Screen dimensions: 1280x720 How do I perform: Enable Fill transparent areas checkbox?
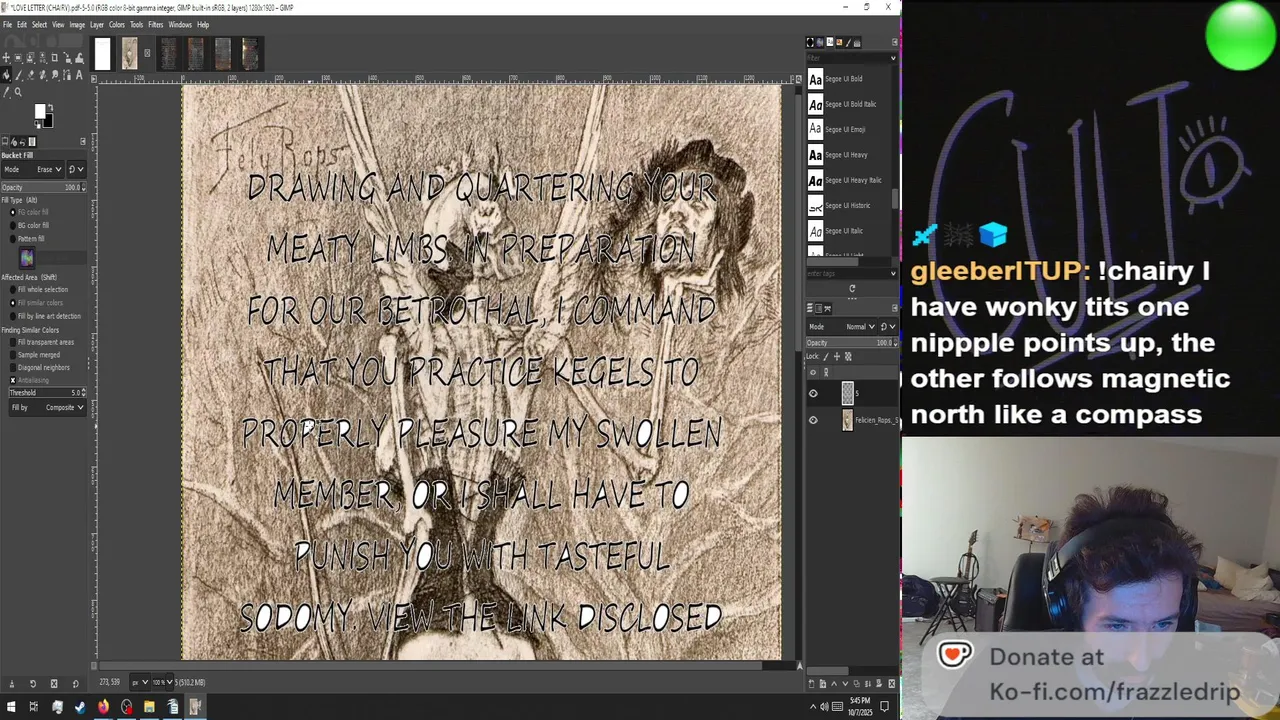pos(13,342)
